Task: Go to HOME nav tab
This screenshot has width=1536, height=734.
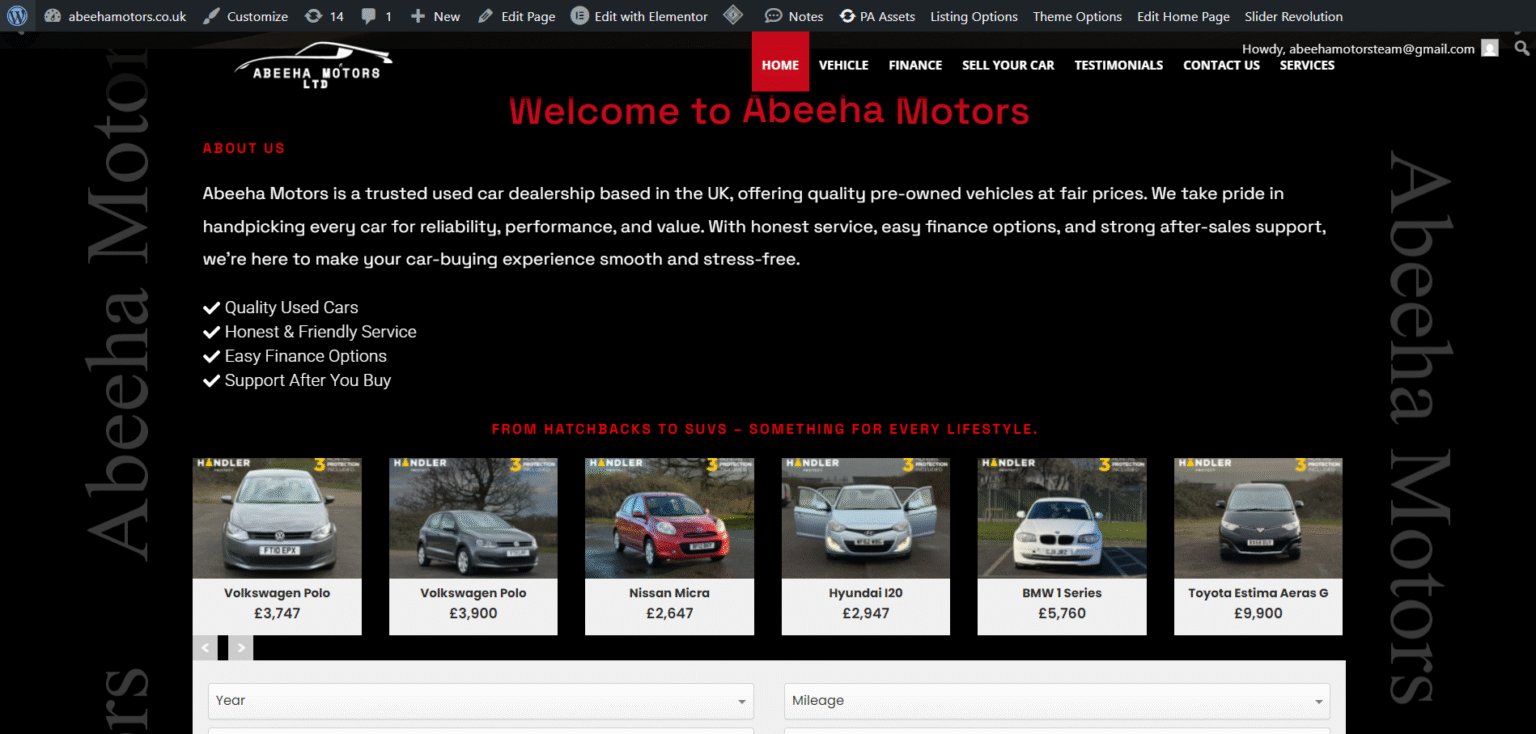Action: click(x=780, y=64)
